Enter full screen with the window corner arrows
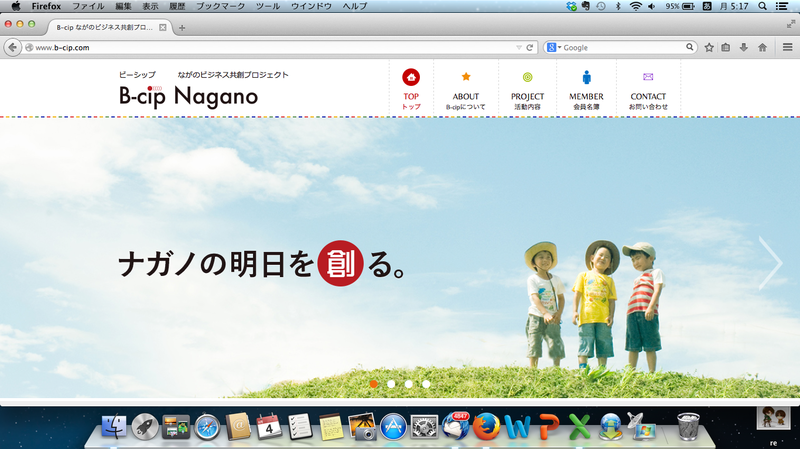This screenshot has width=800, height=449. [790, 23]
